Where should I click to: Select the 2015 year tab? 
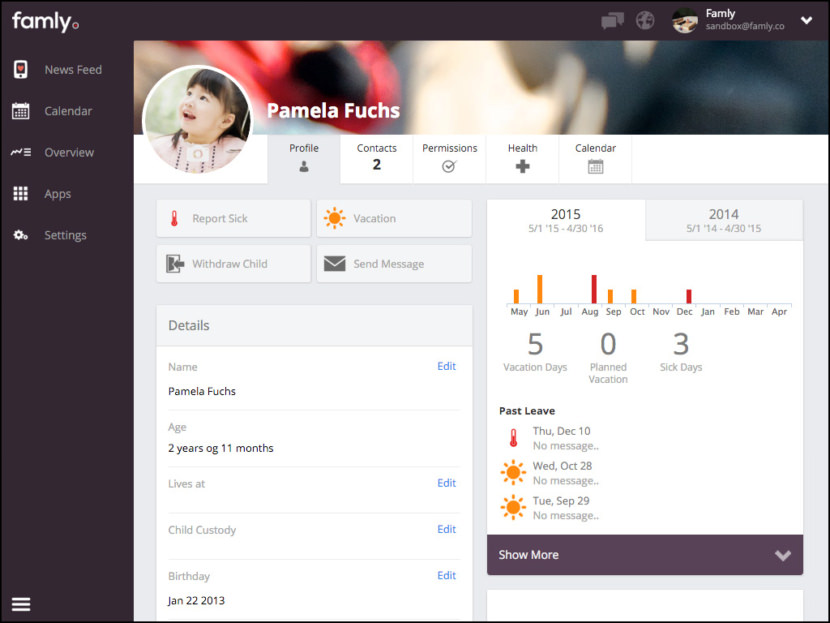[x=566, y=220]
